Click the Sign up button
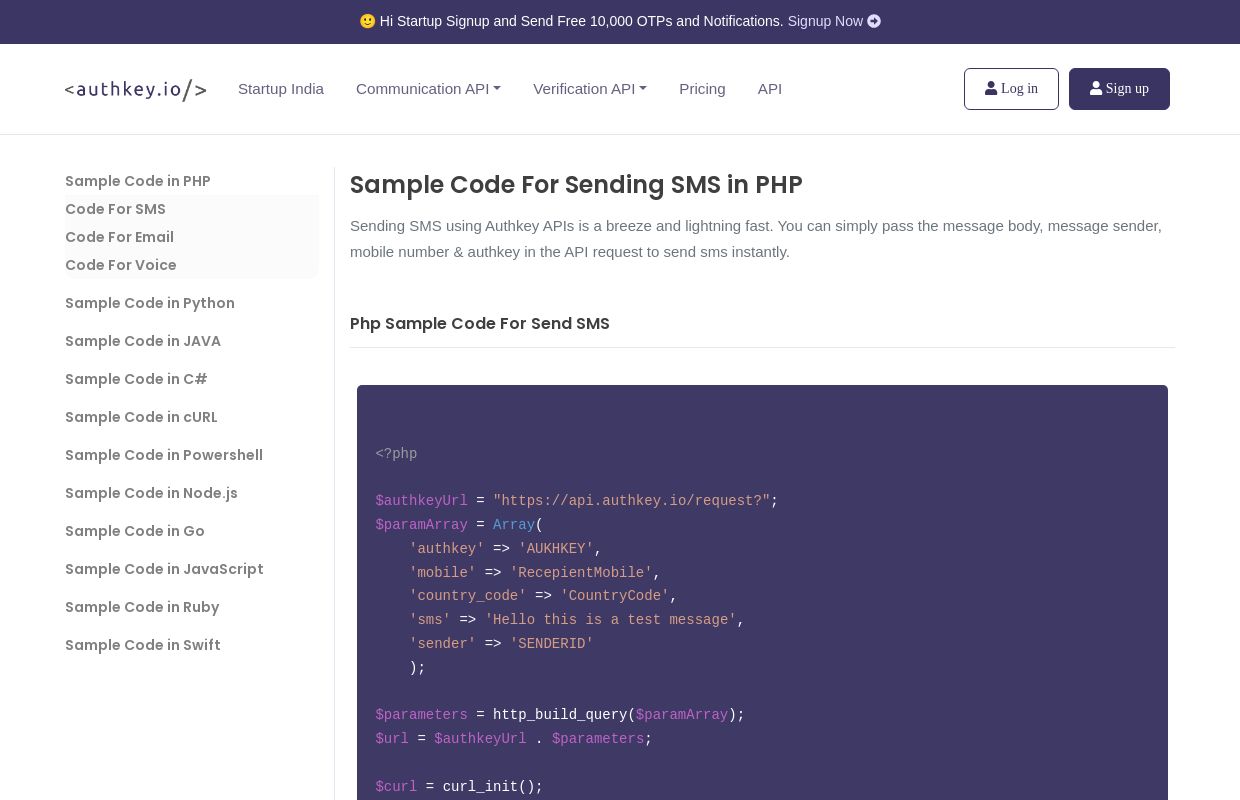1240x800 pixels. (1119, 89)
